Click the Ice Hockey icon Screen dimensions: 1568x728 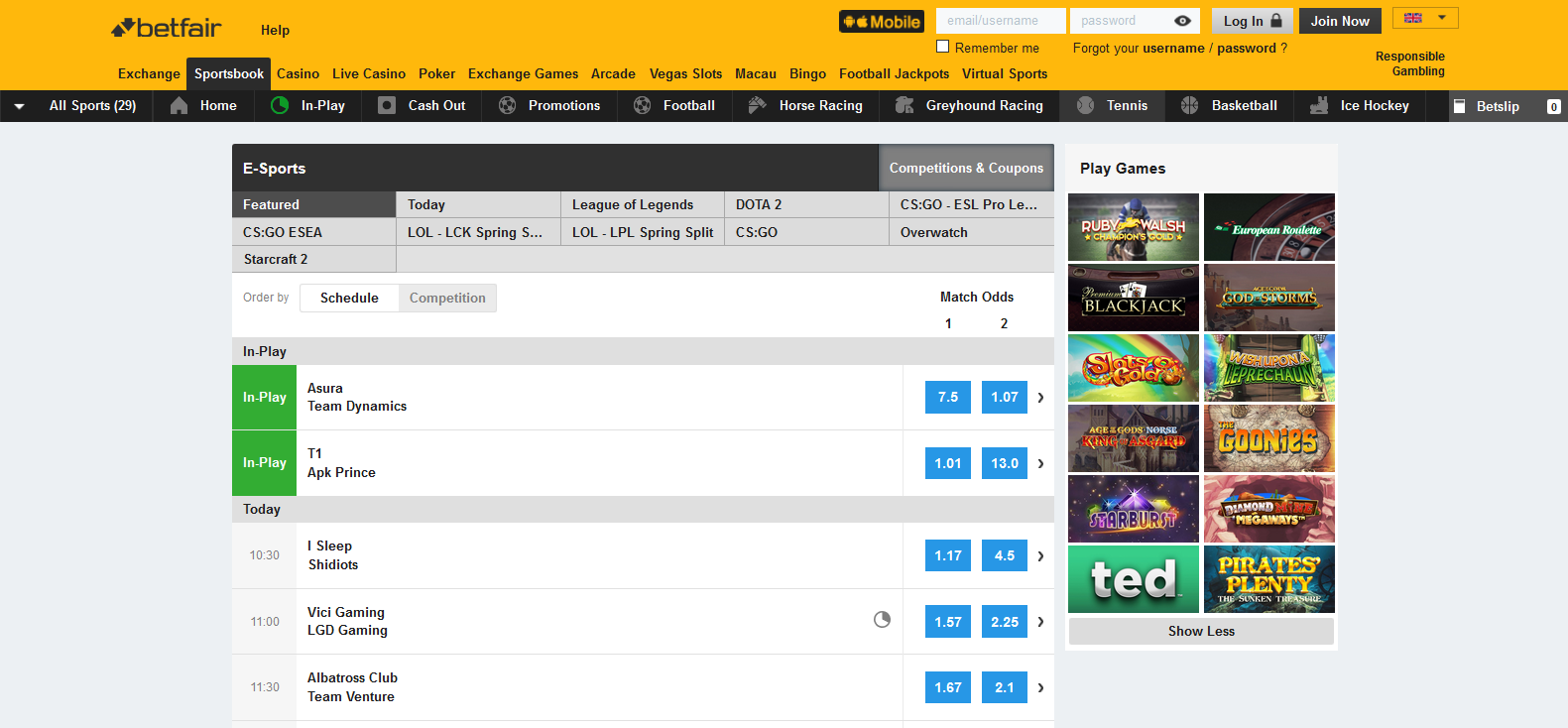click(1319, 105)
